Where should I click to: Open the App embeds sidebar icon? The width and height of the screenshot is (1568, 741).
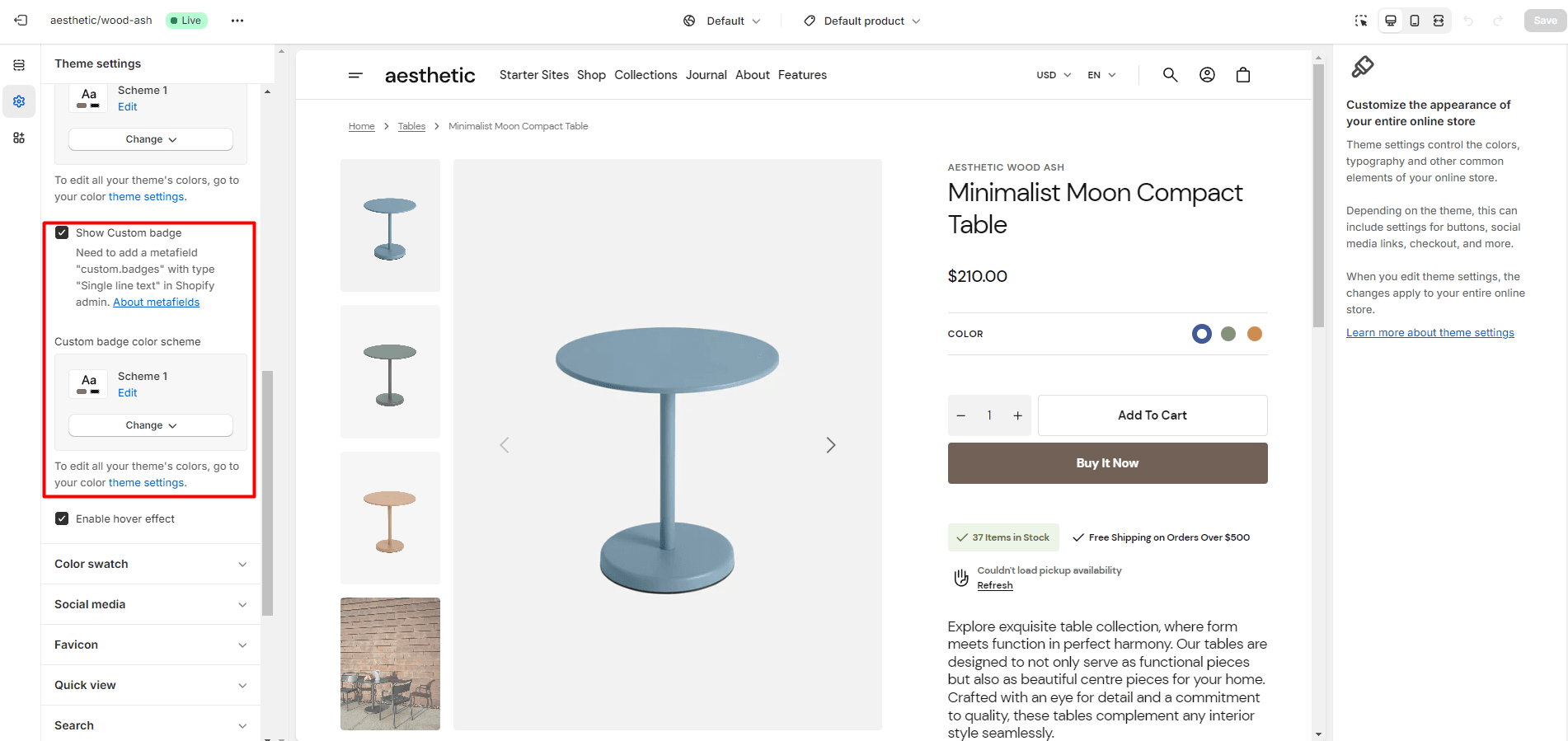[19, 138]
